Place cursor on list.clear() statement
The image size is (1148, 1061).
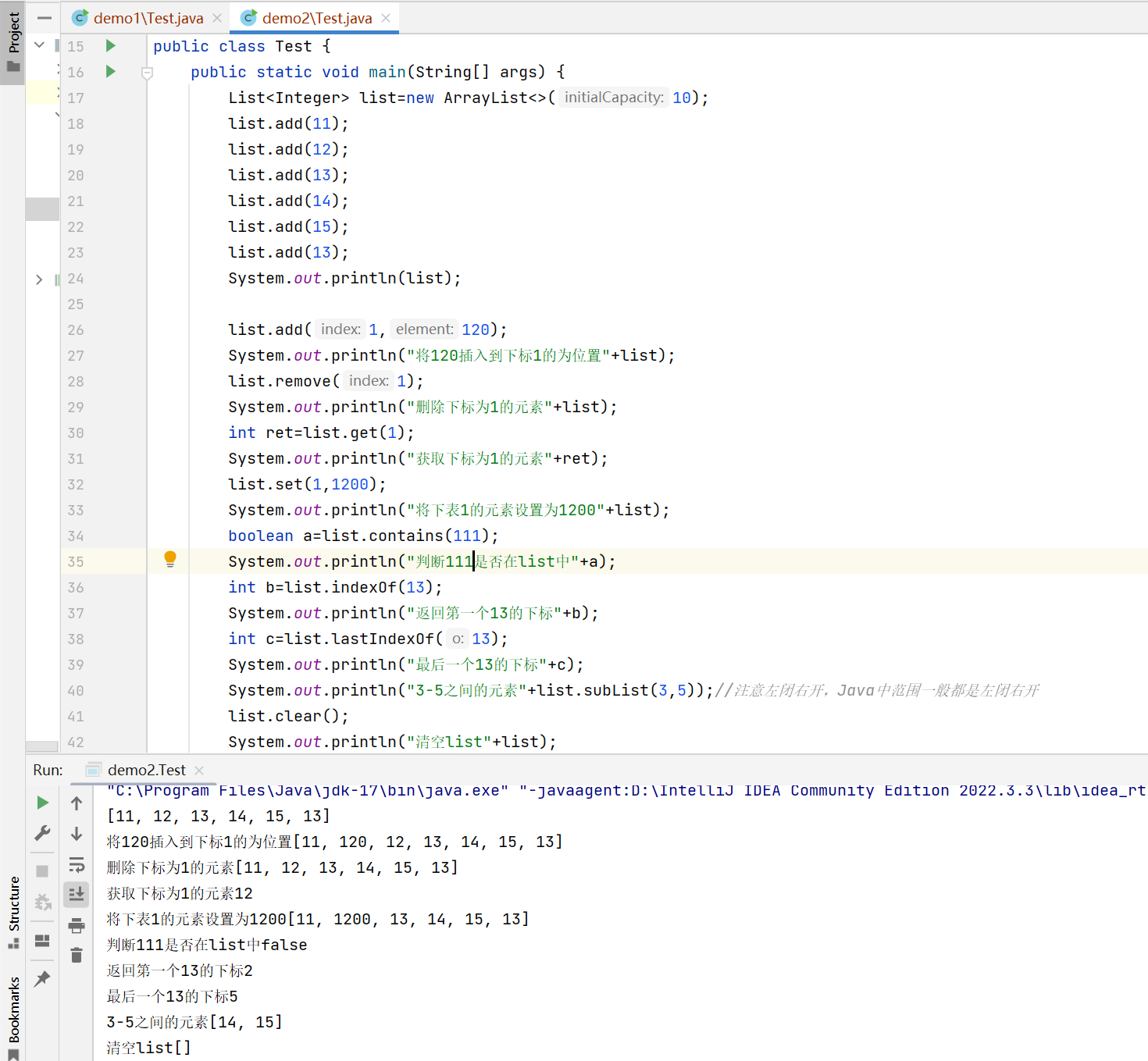(x=288, y=716)
